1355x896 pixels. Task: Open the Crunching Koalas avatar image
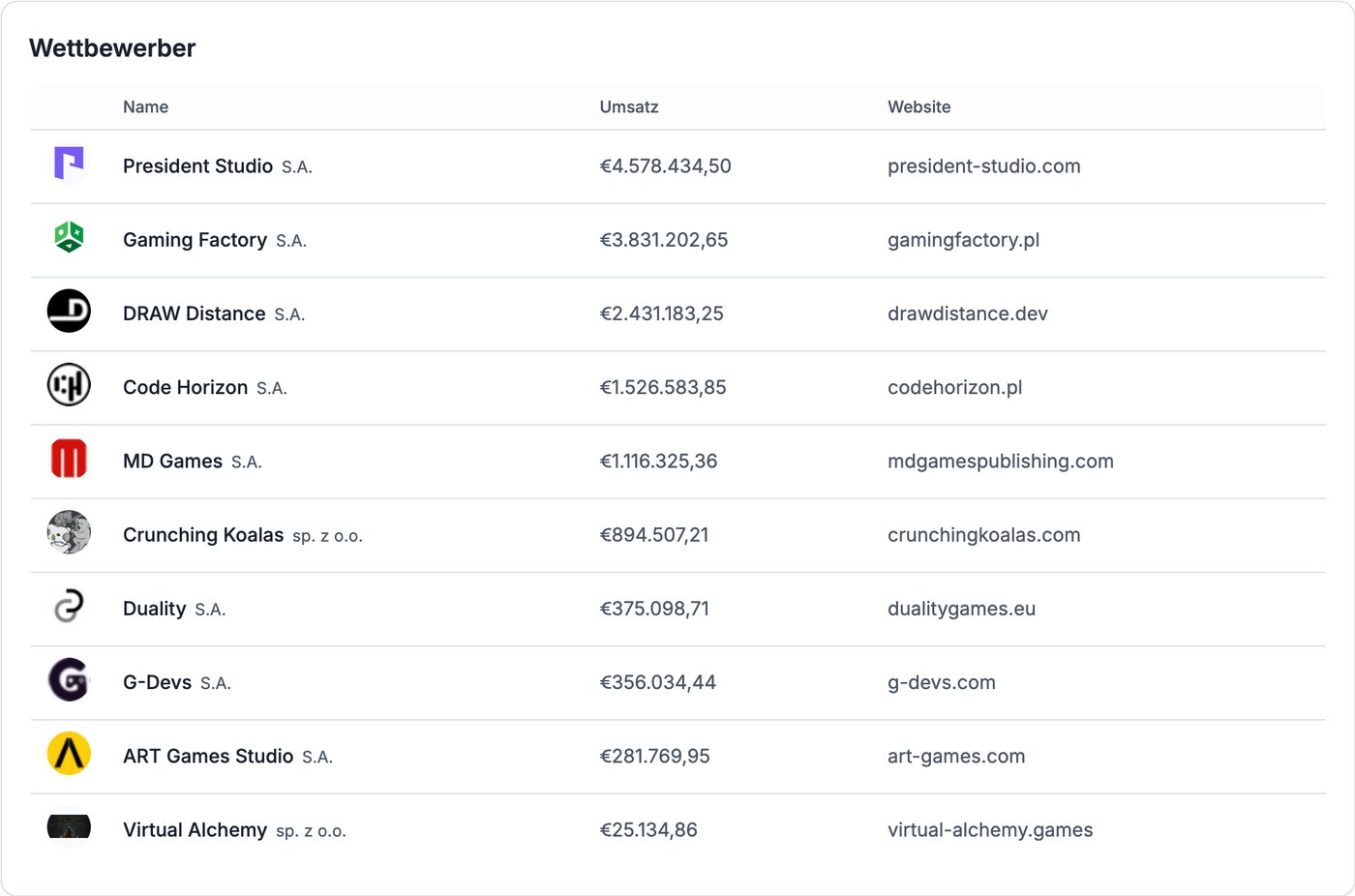pos(69,532)
